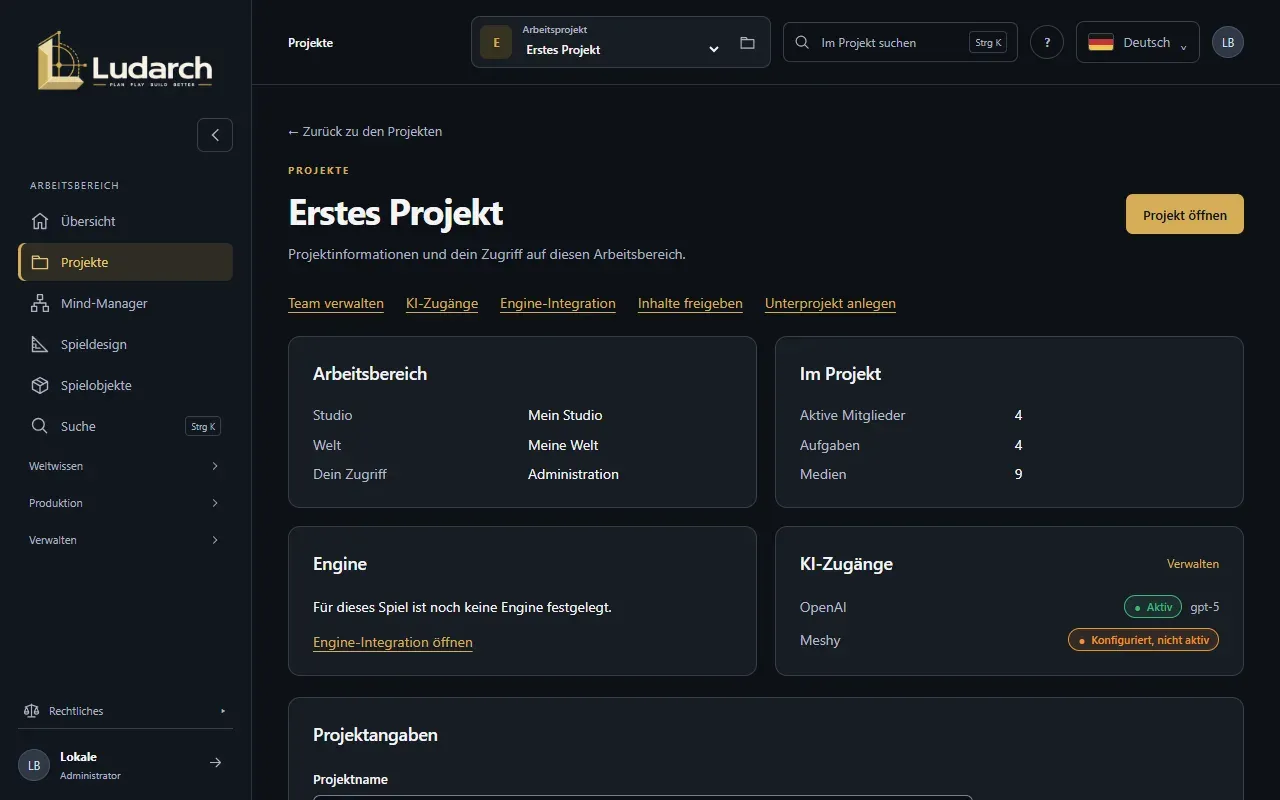Click the LB avatar in sidebar footer
Image resolution: width=1280 pixels, height=800 pixels.
click(x=34, y=765)
